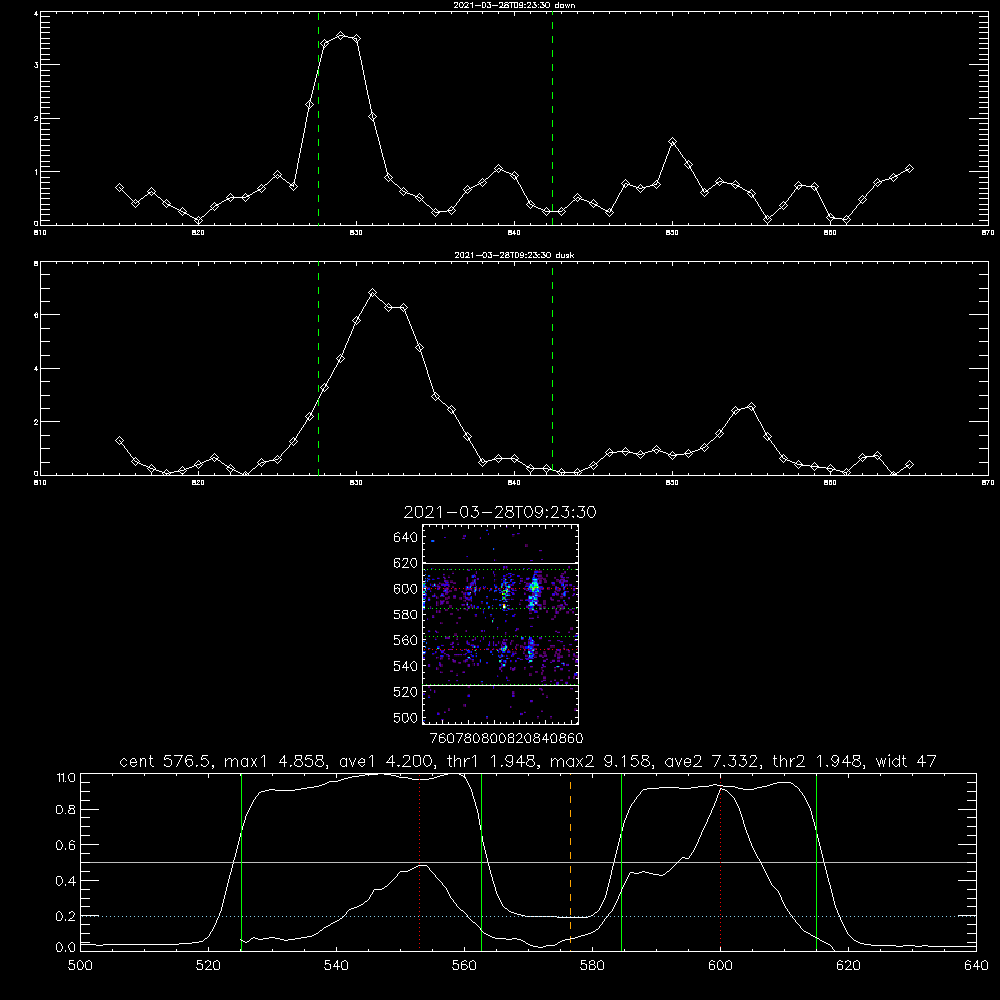The width and height of the screenshot is (1000, 1000).
Task: Click the lower solid white horizontal line in the image
Action: tap(500, 685)
